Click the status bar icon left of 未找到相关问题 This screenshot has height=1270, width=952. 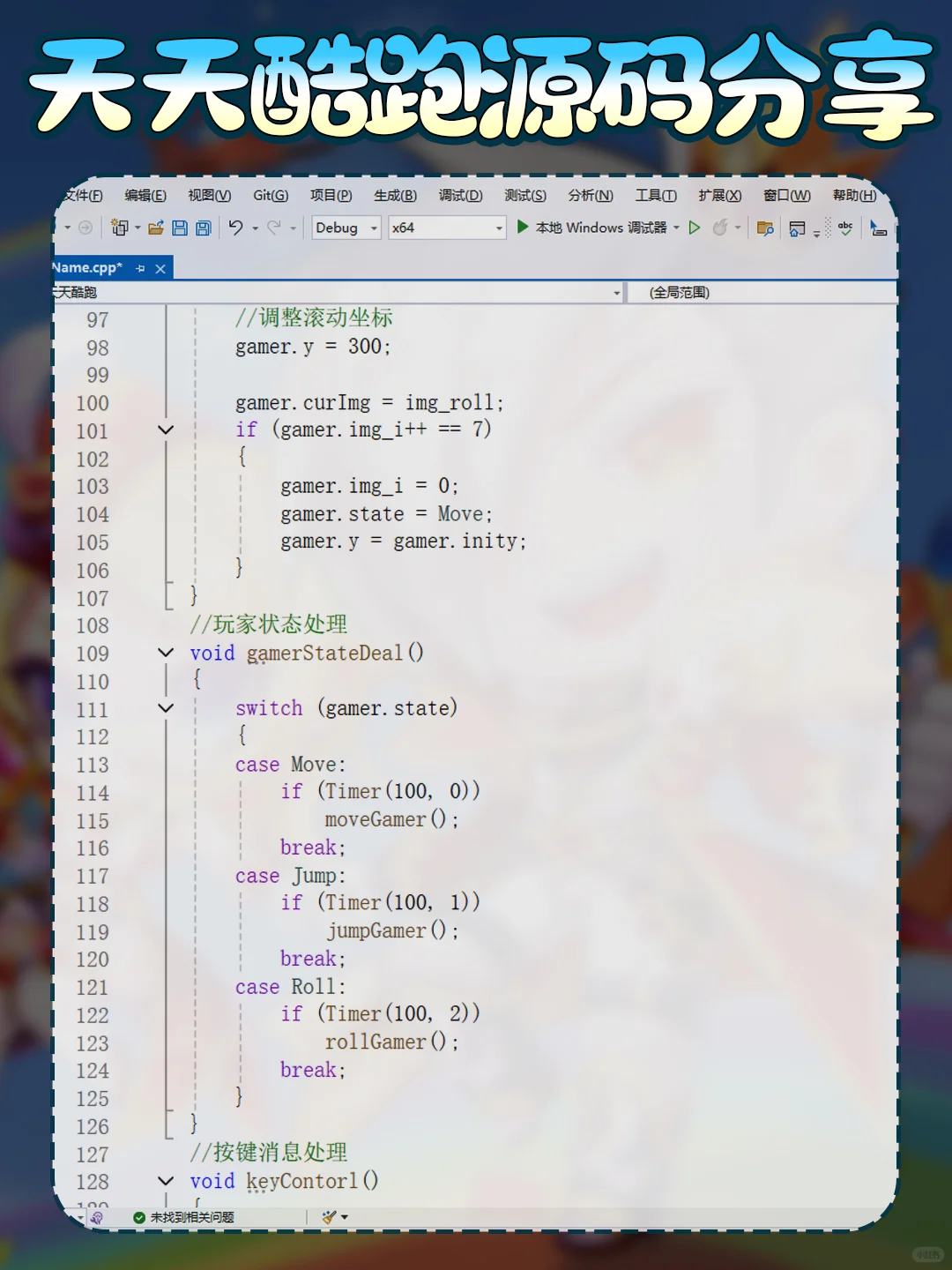click(x=97, y=1217)
